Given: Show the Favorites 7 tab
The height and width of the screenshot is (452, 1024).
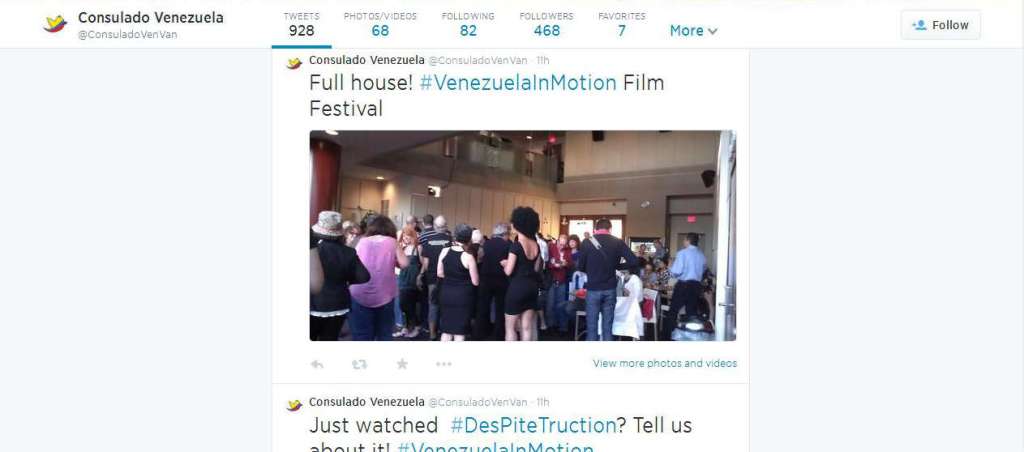Looking at the screenshot, I should (x=622, y=24).
